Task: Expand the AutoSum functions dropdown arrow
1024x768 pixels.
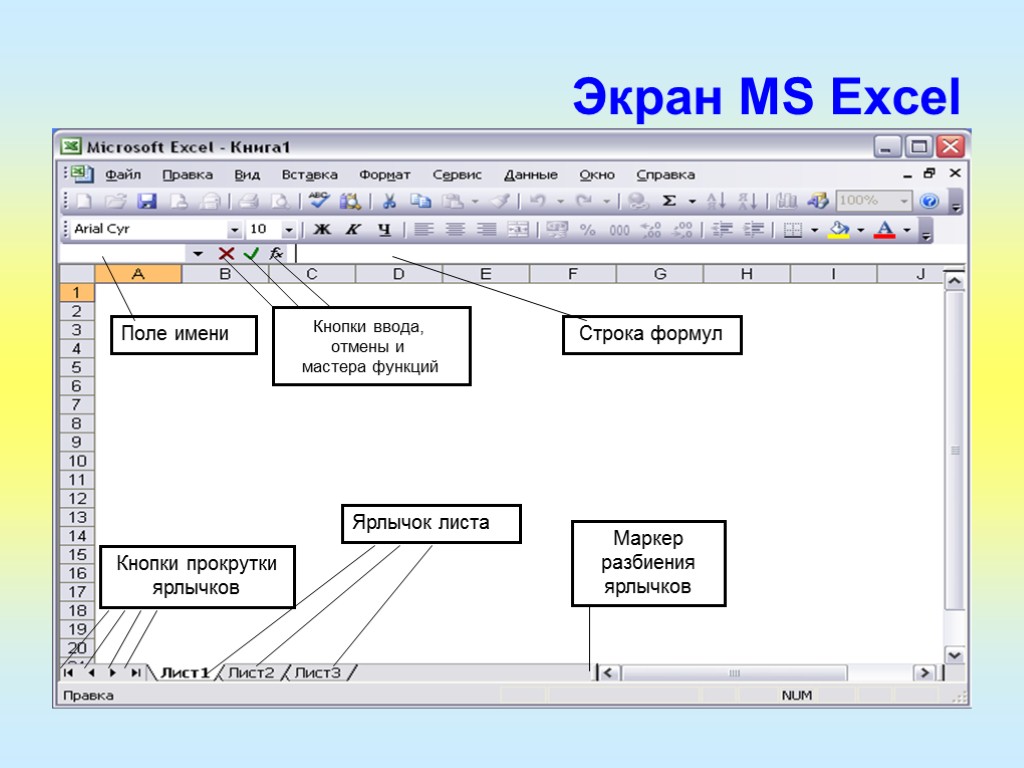Action: tap(692, 201)
